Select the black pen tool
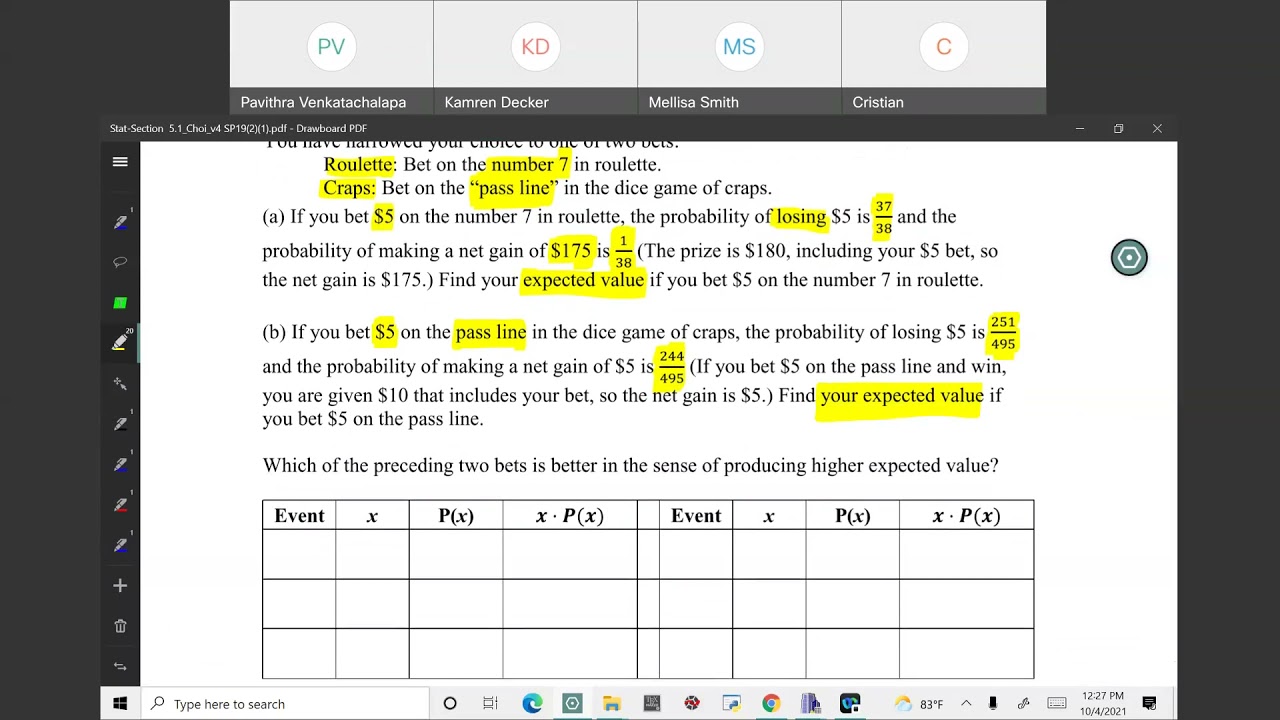This screenshot has width=1280, height=720. click(x=120, y=424)
